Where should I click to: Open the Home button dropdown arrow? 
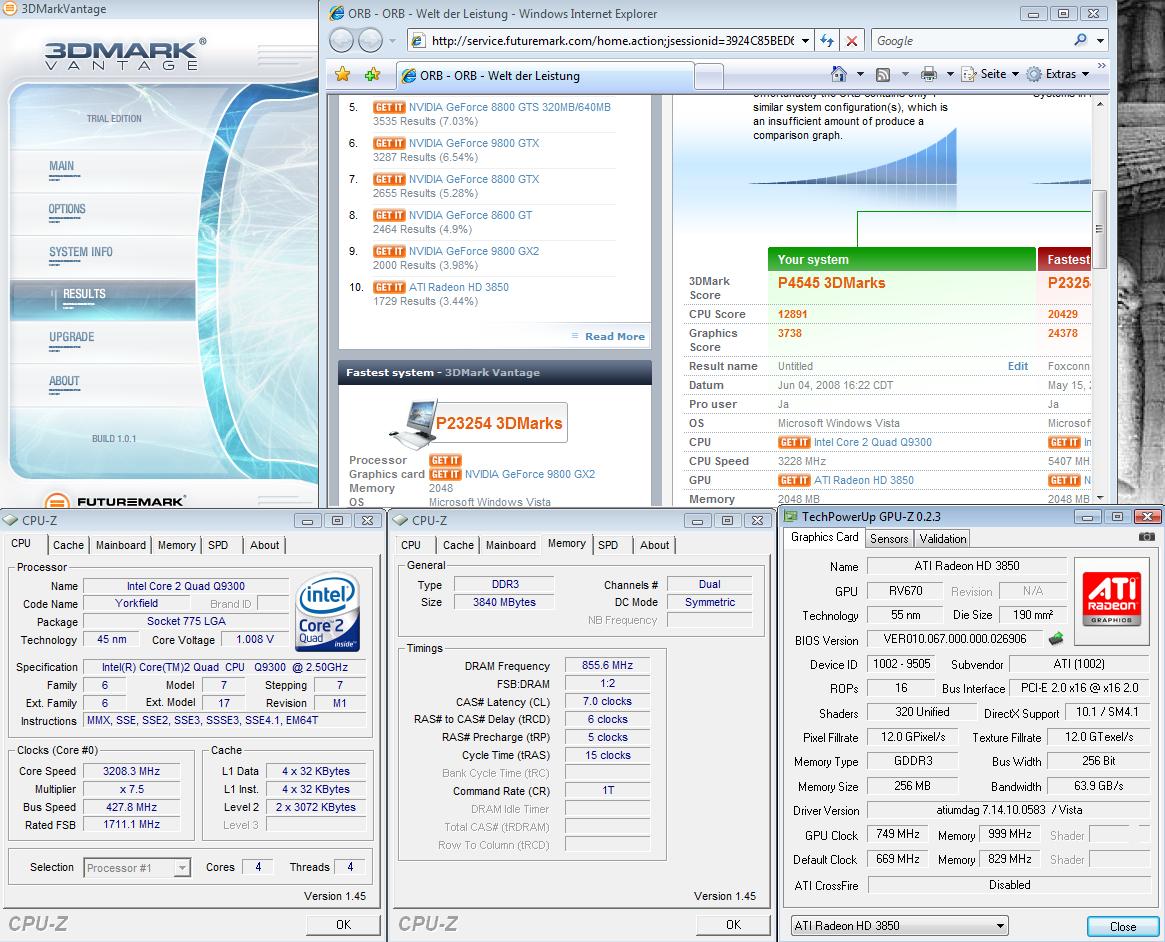tap(860, 74)
